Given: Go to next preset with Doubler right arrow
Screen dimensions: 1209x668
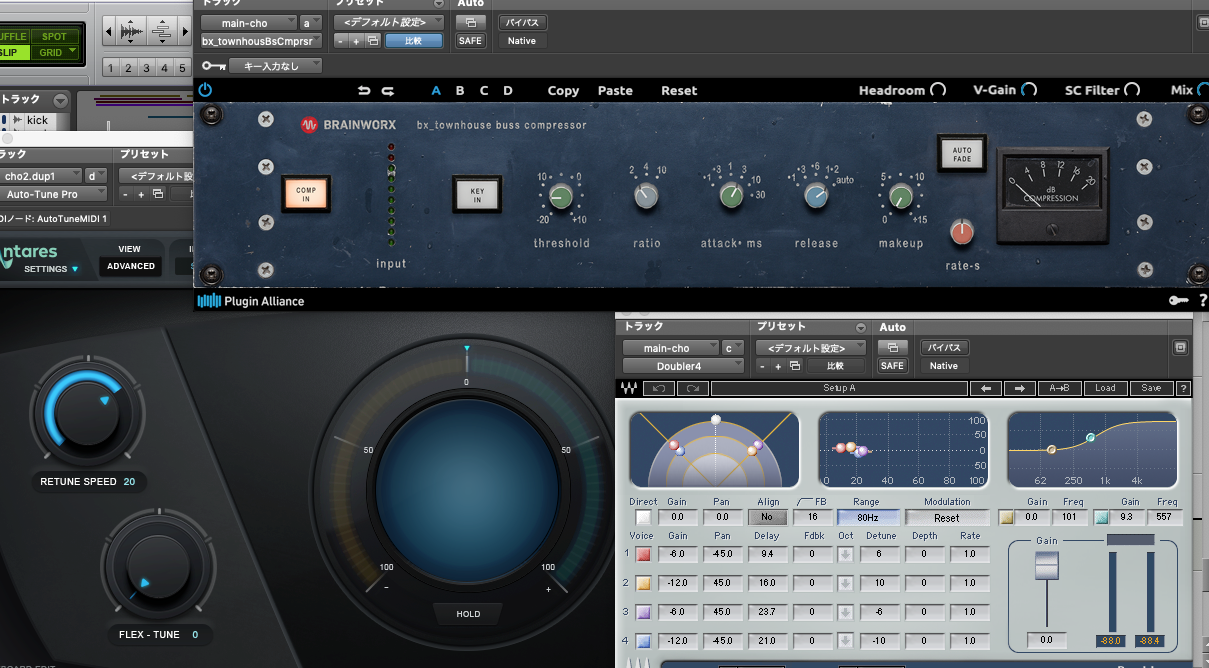Looking at the screenshot, I should coord(1019,388).
